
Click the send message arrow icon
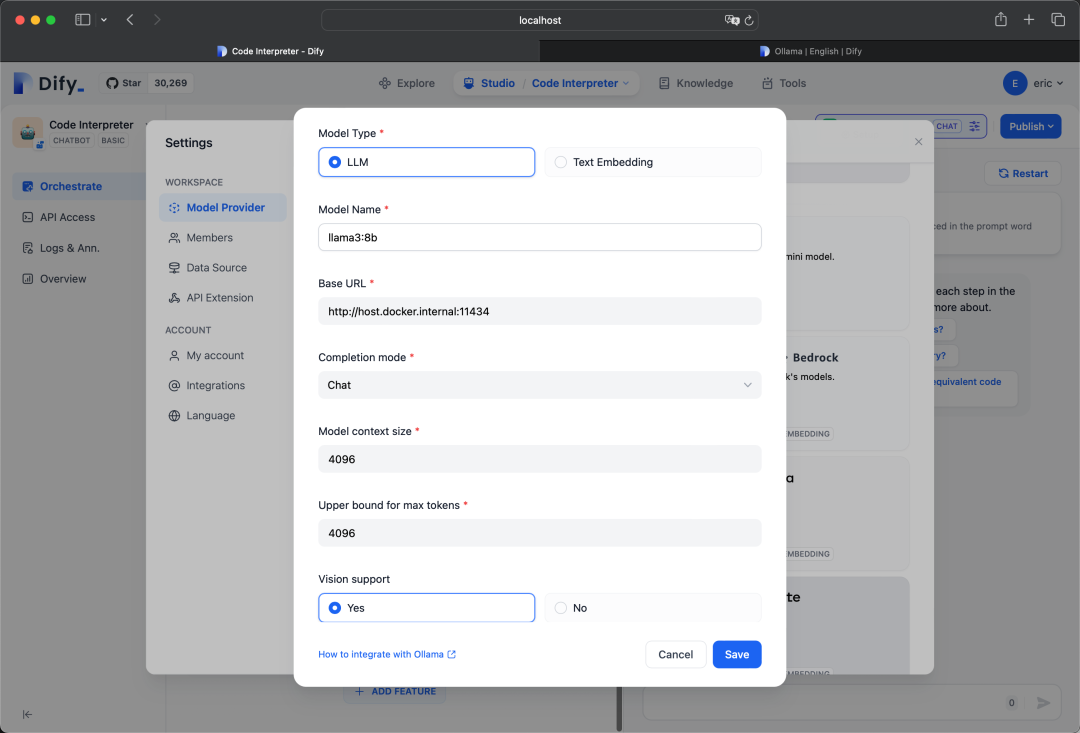tap(1043, 703)
